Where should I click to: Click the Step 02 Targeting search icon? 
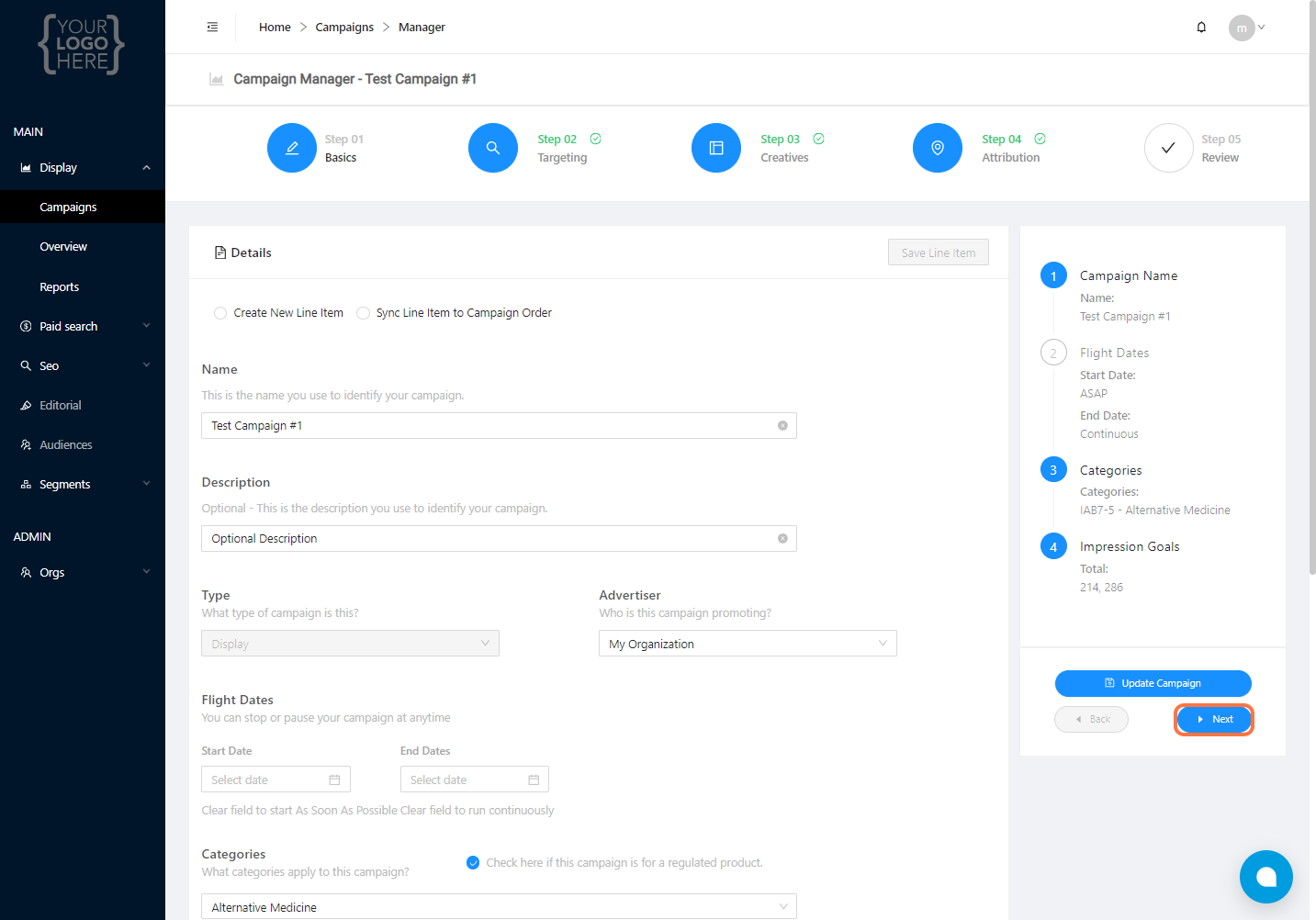pyautogui.click(x=493, y=148)
